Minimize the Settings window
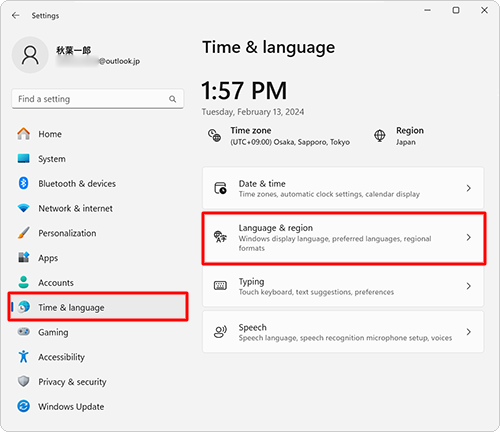This screenshot has height=432, width=500. (427, 10)
